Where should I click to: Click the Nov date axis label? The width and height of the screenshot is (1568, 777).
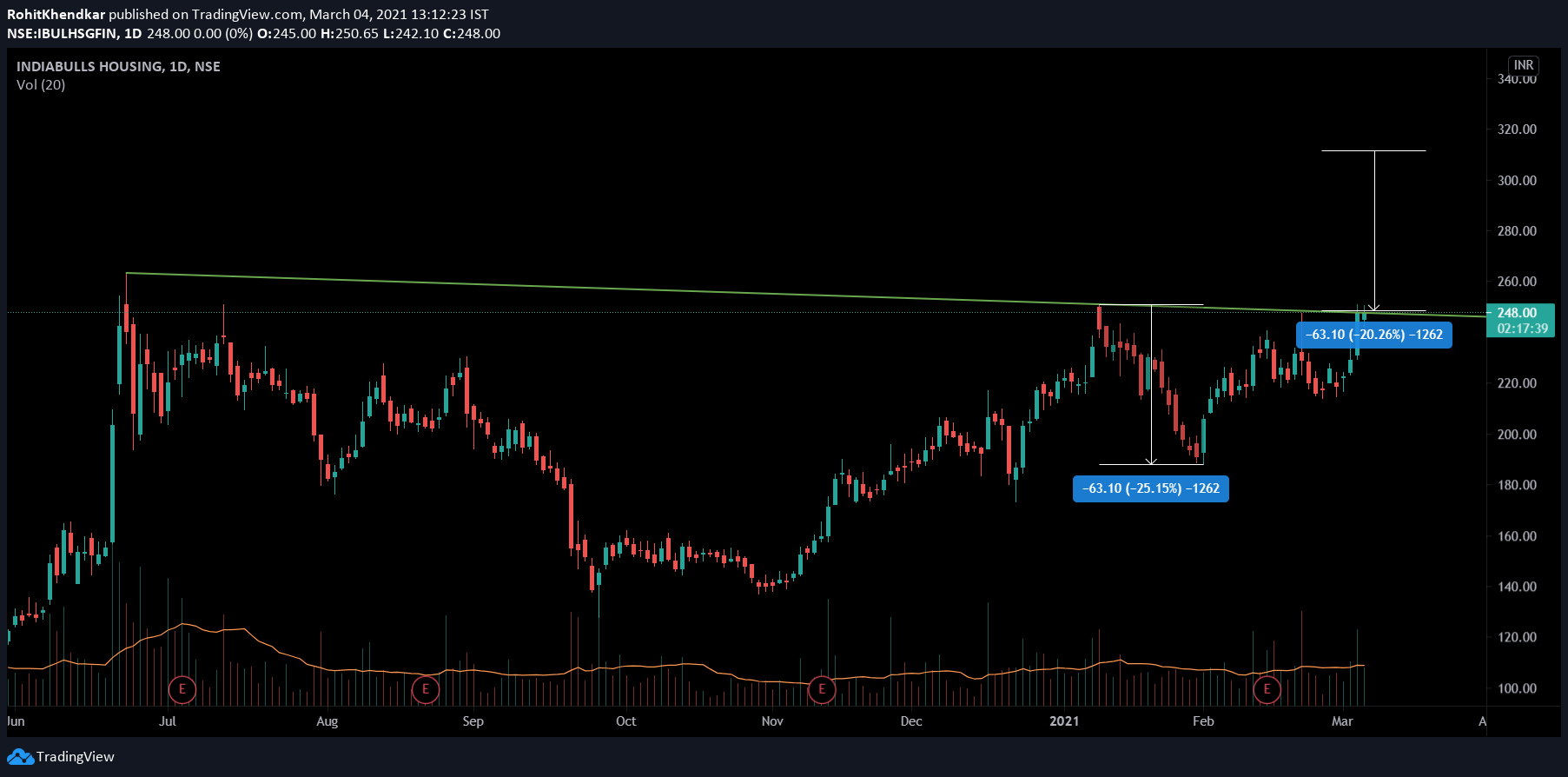[772, 721]
